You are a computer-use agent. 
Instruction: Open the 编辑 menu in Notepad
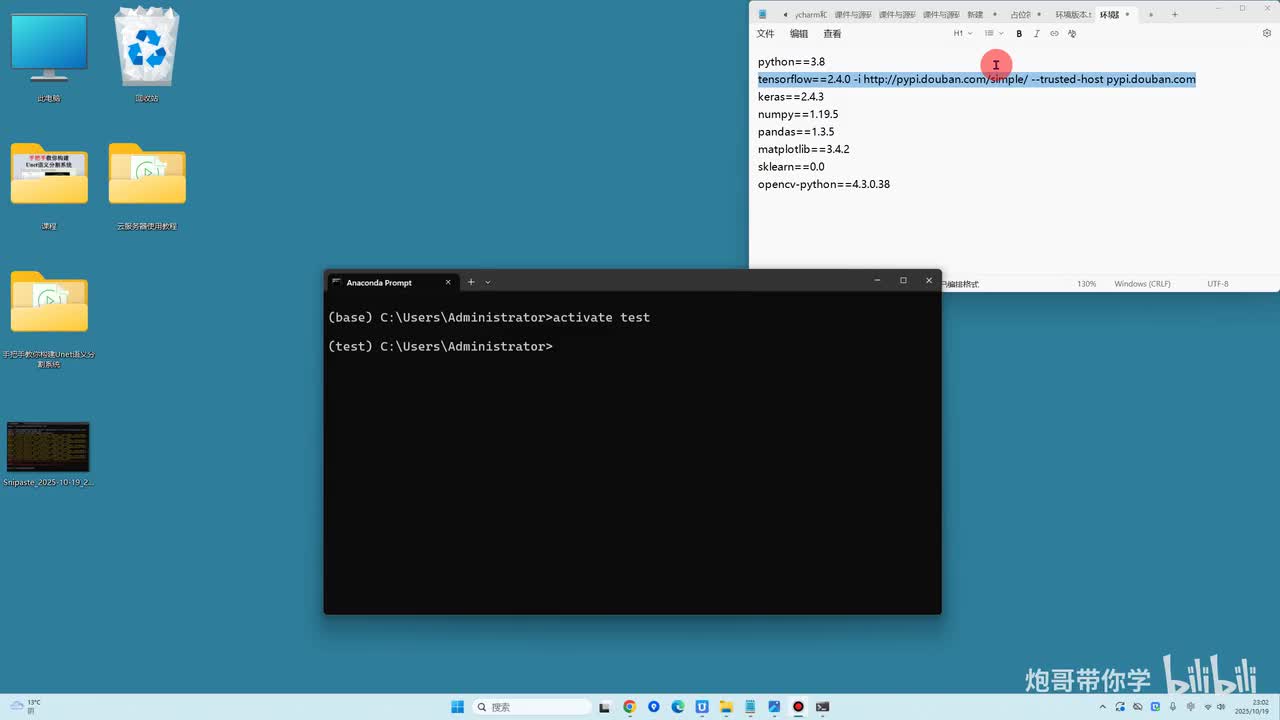pyautogui.click(x=799, y=34)
